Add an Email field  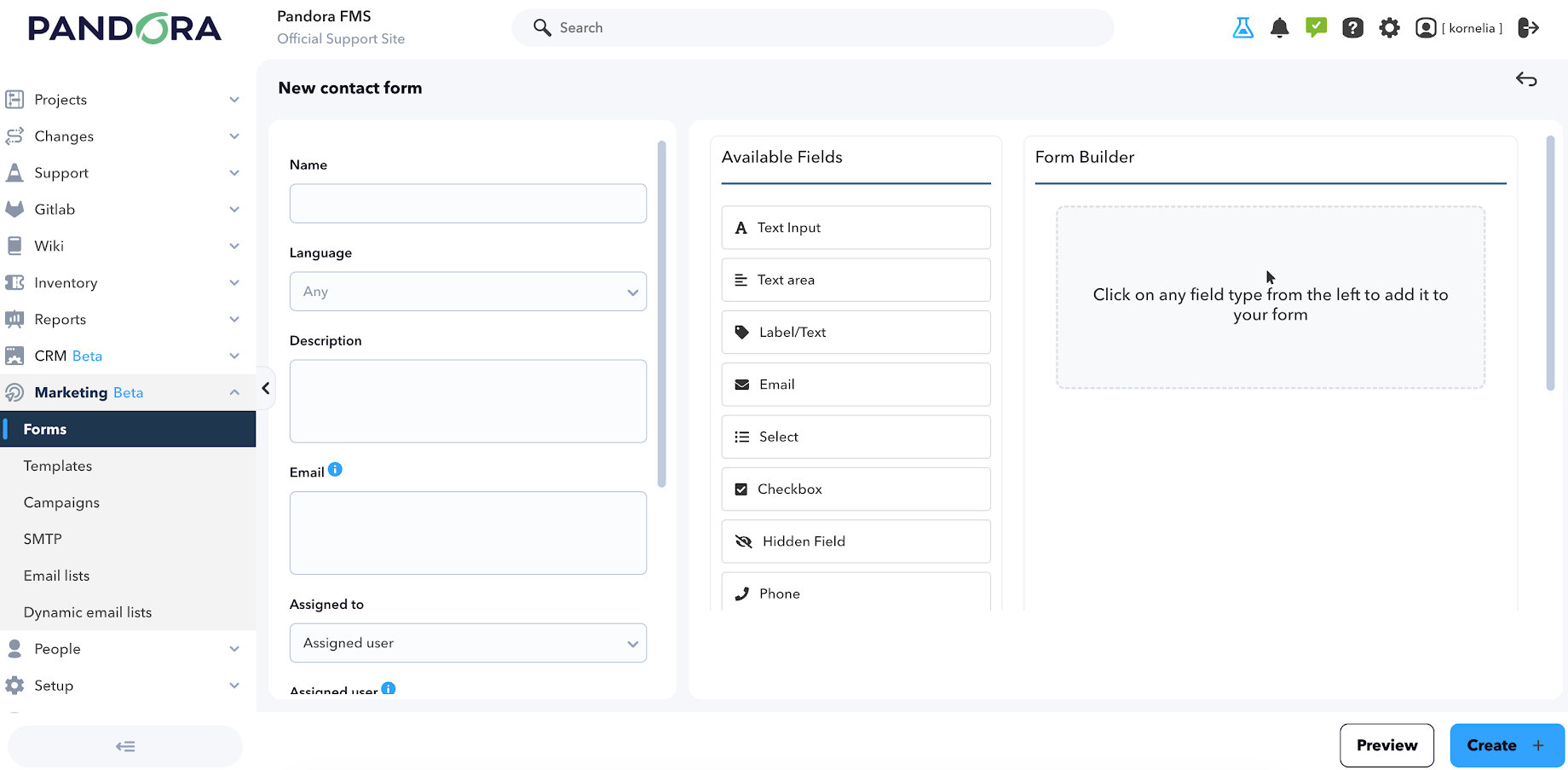856,385
